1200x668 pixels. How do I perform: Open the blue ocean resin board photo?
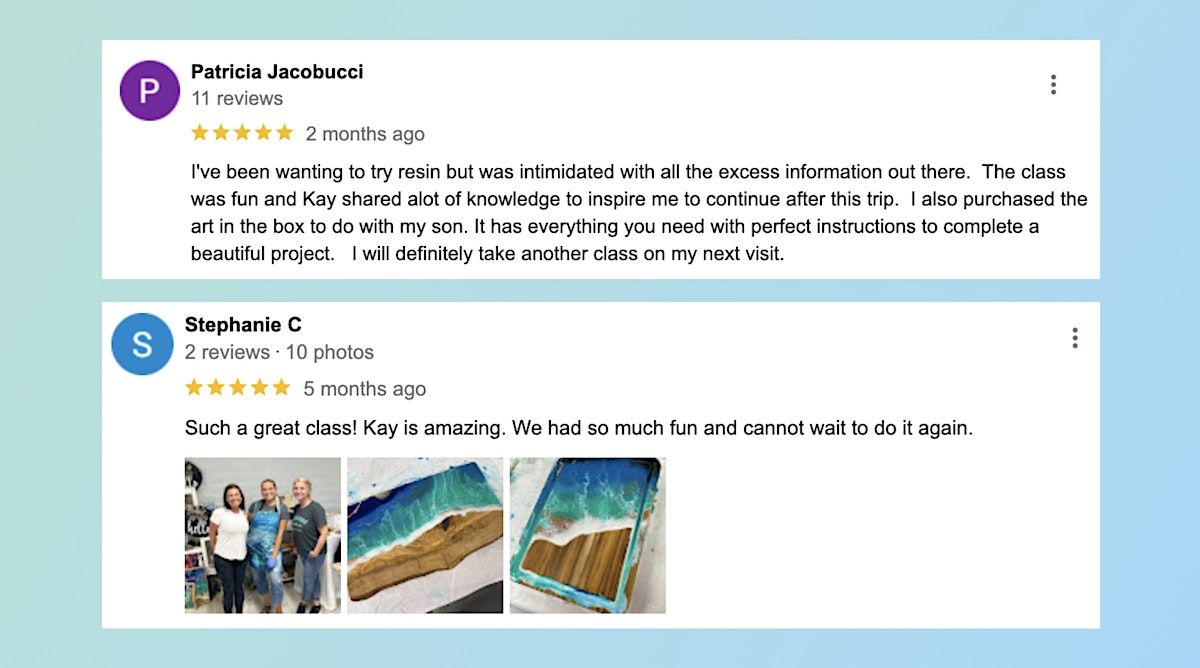425,535
